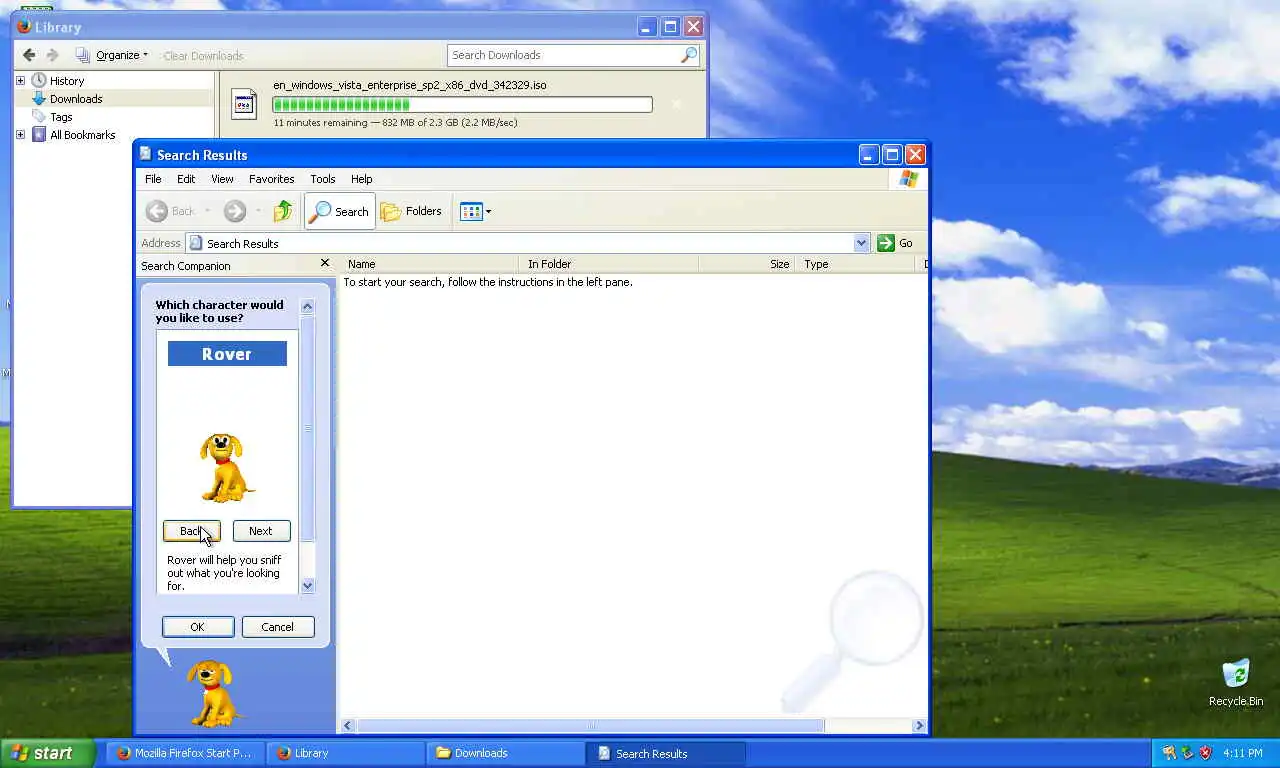Switch to Downloads folder in the taskbar

507,753
